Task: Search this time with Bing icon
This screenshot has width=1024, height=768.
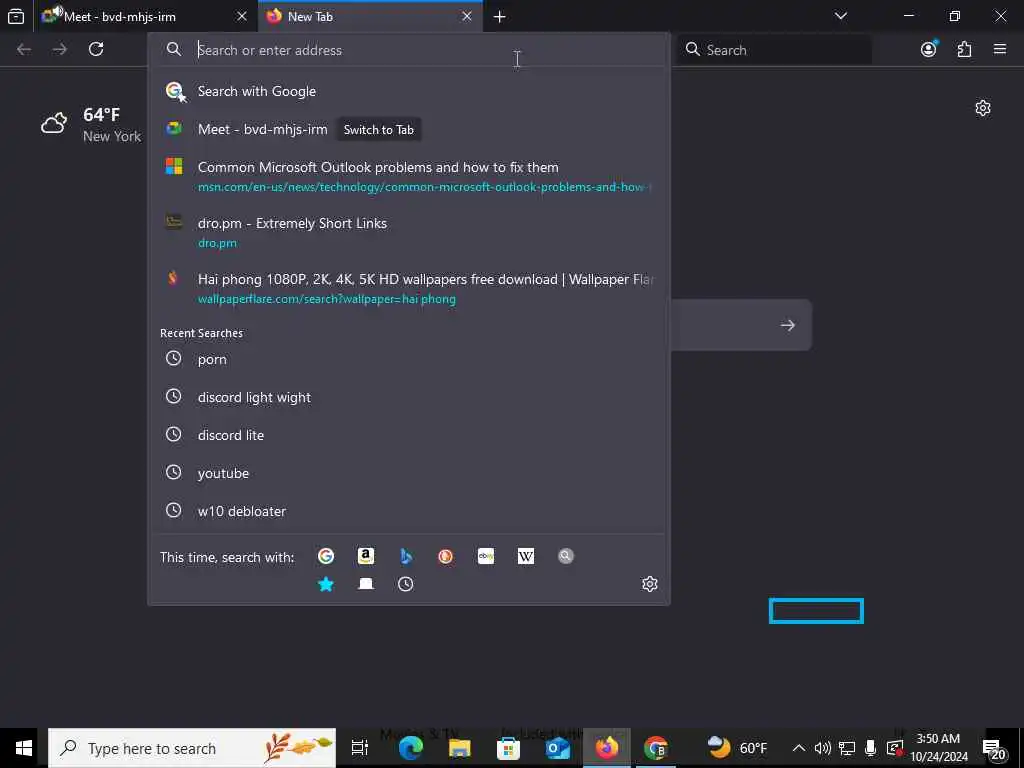Action: coord(406,556)
